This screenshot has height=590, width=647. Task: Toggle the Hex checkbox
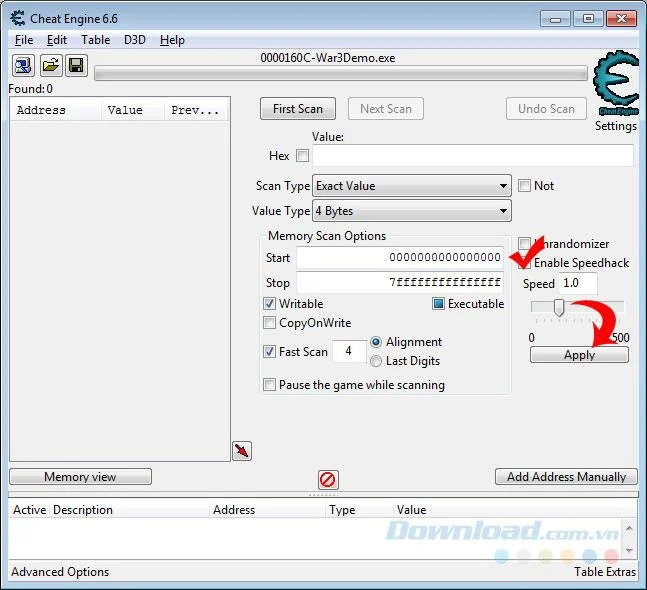click(x=302, y=156)
